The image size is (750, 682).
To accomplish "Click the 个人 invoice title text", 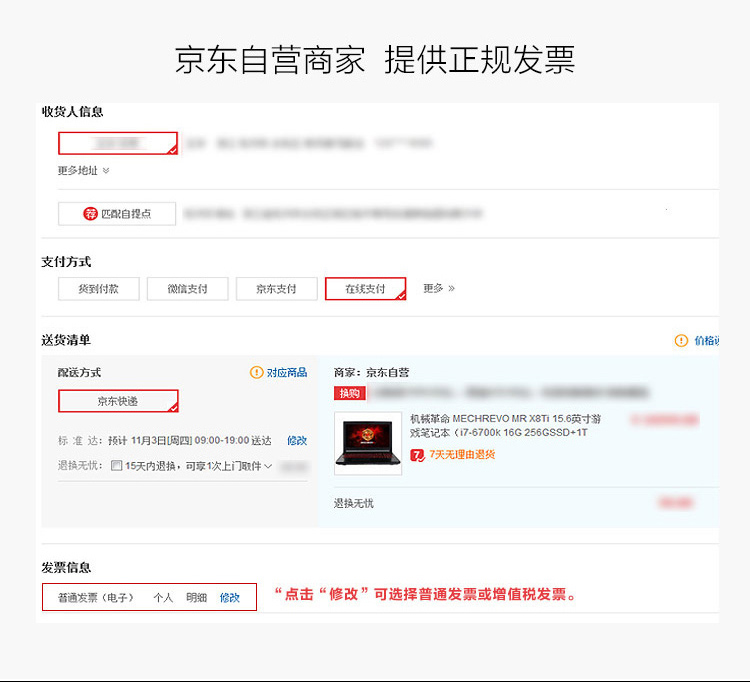I will tap(163, 598).
